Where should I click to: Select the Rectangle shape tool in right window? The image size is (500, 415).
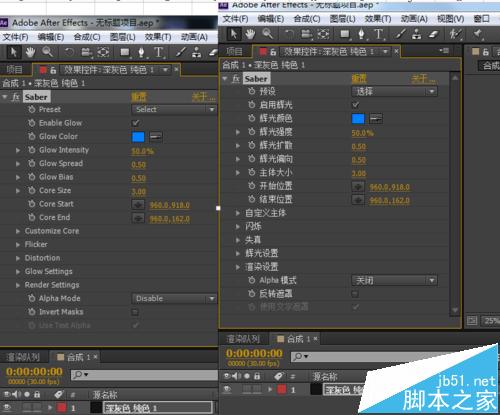pyautogui.click(x=345, y=34)
